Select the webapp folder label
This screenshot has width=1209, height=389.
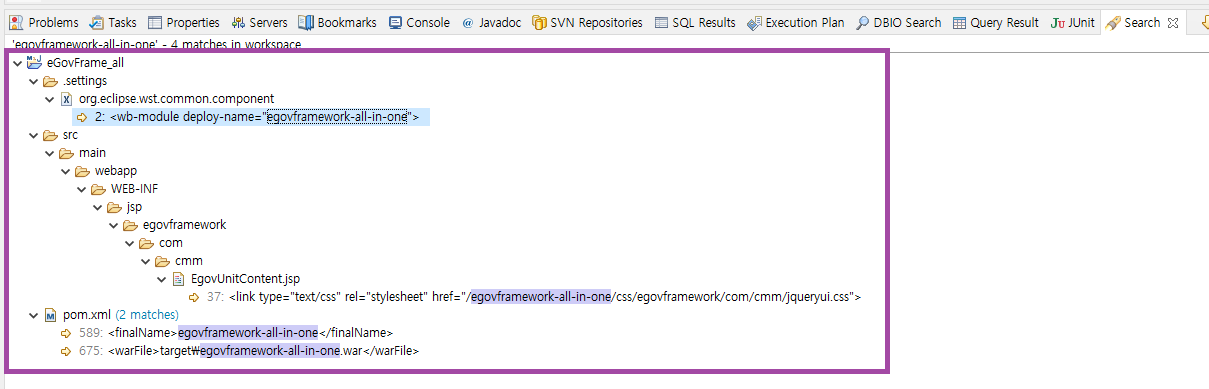116,171
